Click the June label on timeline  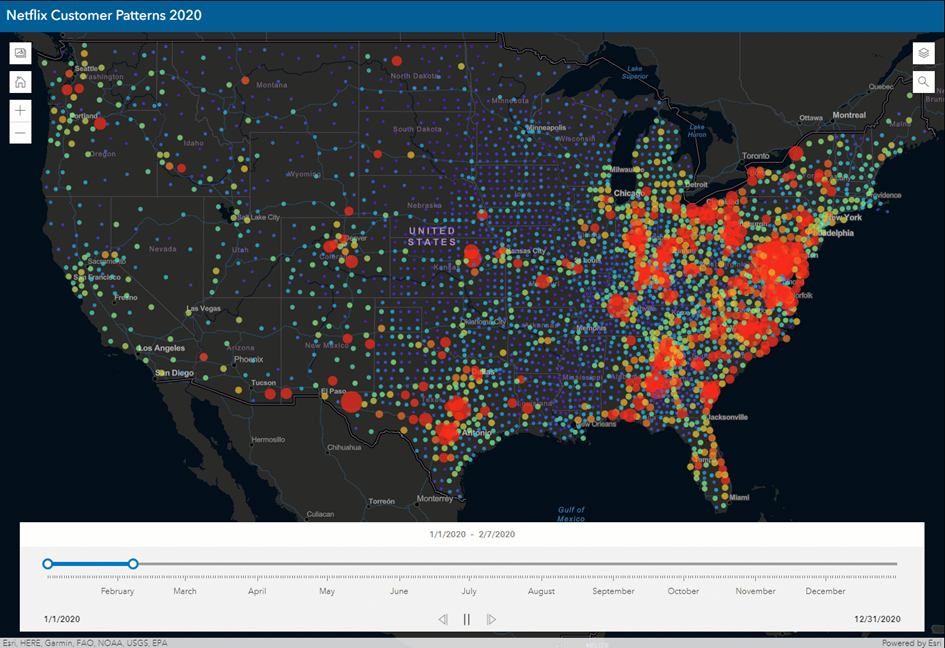click(x=399, y=591)
